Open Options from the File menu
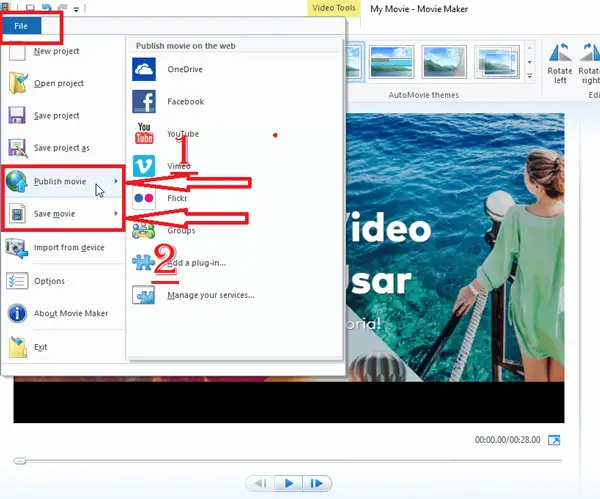Image resolution: width=600 pixels, height=499 pixels. point(63,281)
